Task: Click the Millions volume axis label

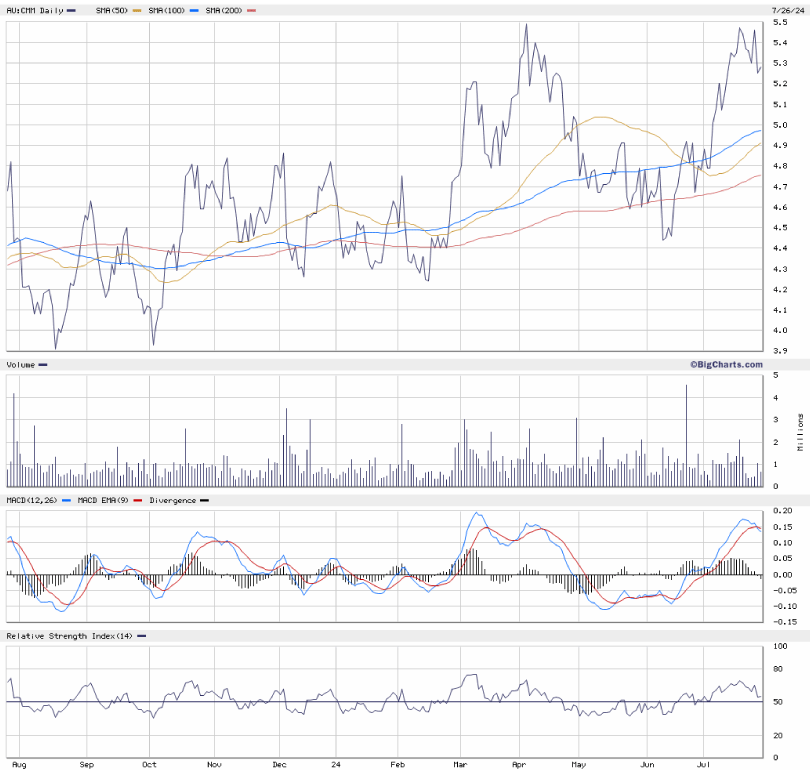Action: (x=801, y=431)
